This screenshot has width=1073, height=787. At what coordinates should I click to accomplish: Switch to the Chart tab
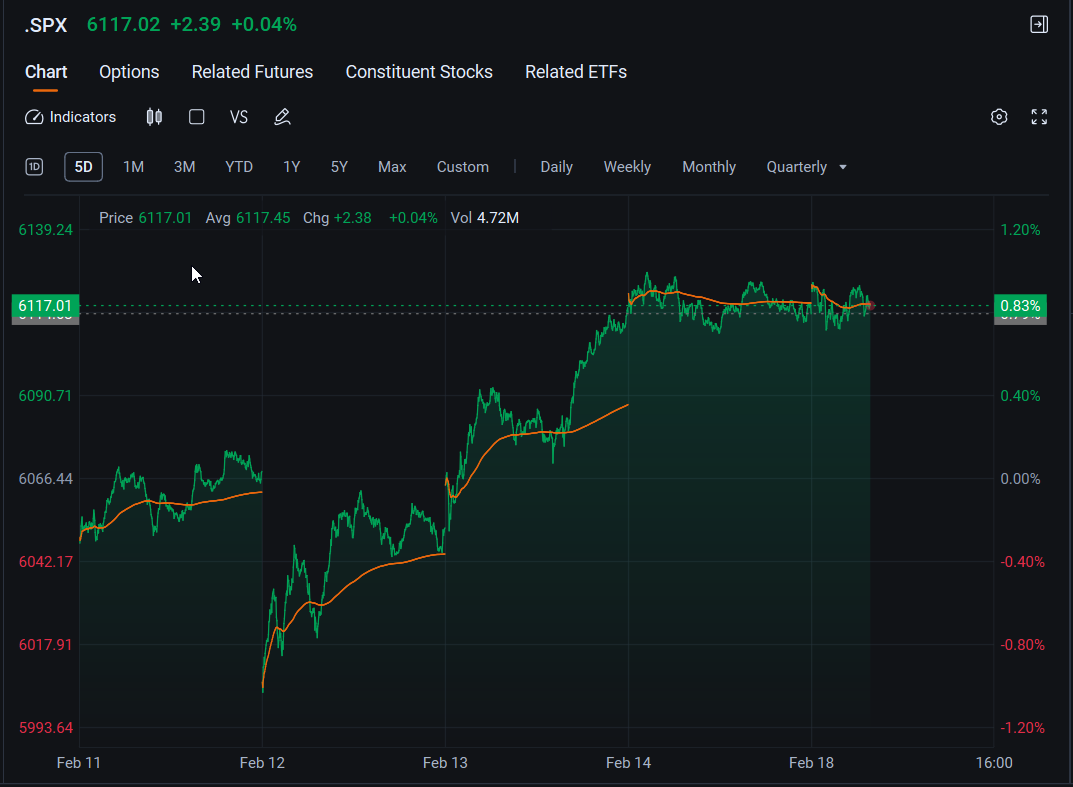[46, 72]
